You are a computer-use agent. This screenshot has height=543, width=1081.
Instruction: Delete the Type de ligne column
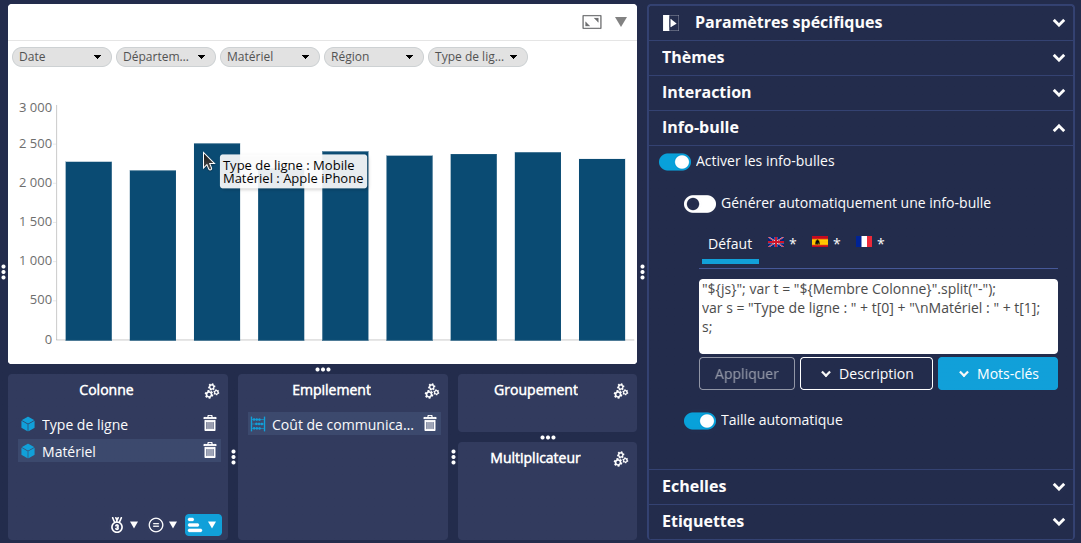pyautogui.click(x=210, y=424)
